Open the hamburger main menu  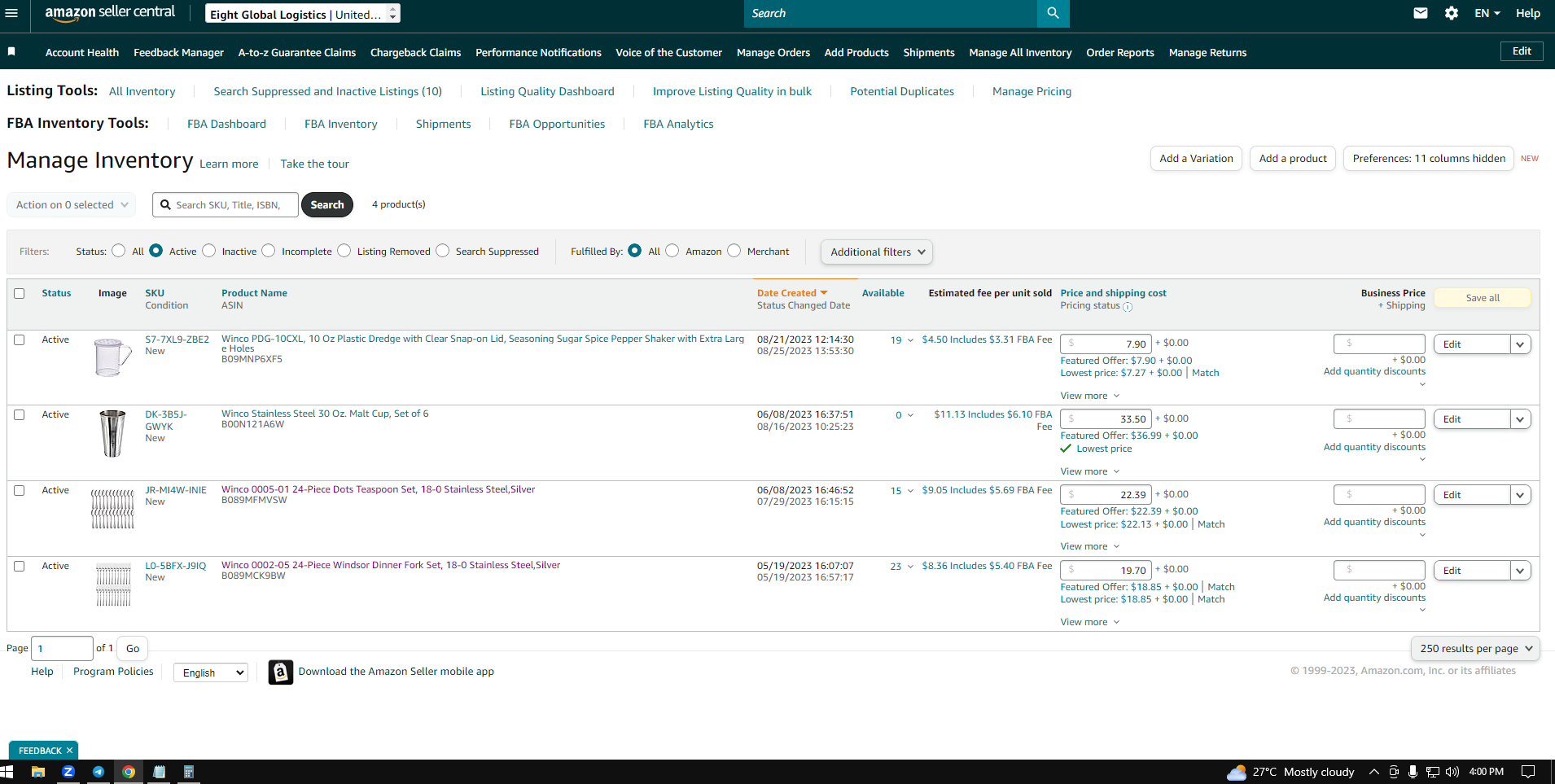(11, 13)
